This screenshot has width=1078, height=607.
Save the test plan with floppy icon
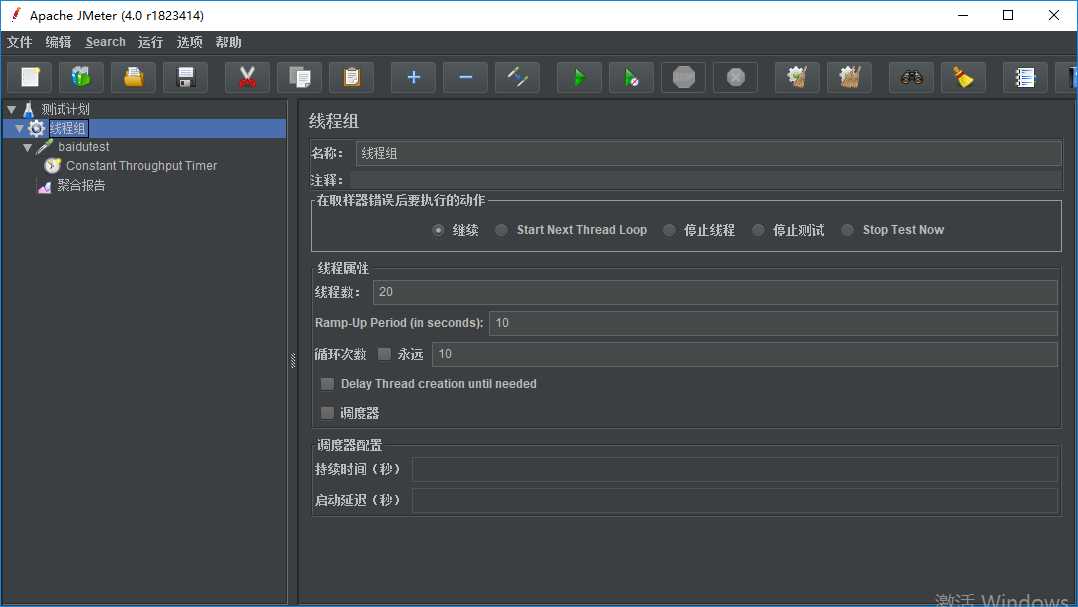coord(186,77)
